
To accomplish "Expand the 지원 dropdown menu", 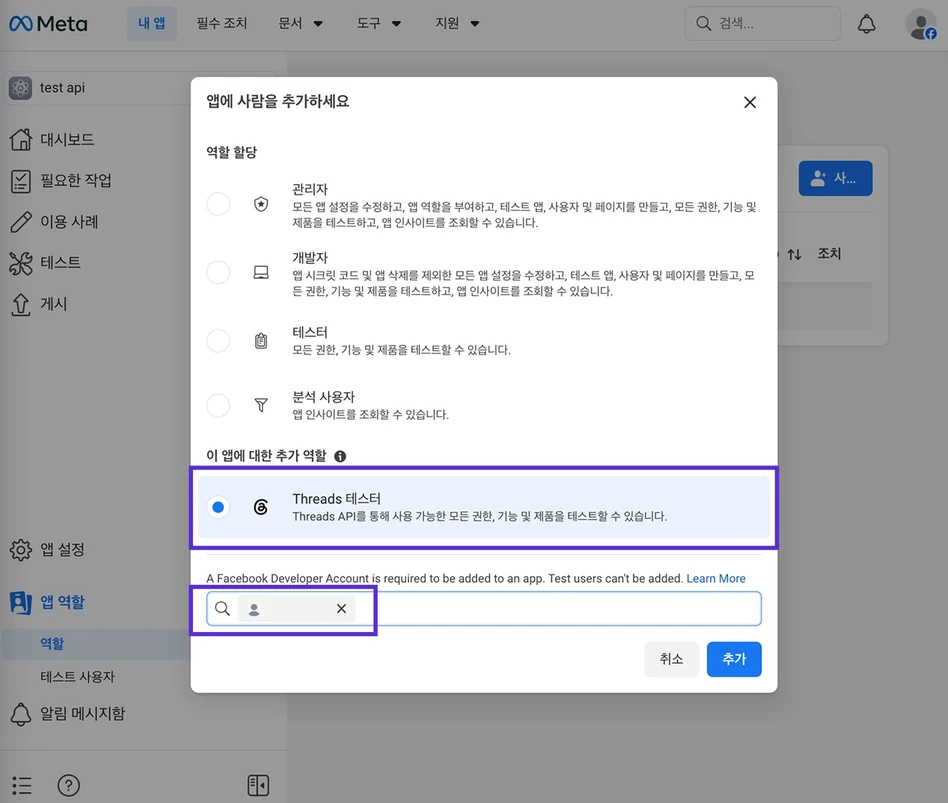I will pyautogui.click(x=457, y=24).
